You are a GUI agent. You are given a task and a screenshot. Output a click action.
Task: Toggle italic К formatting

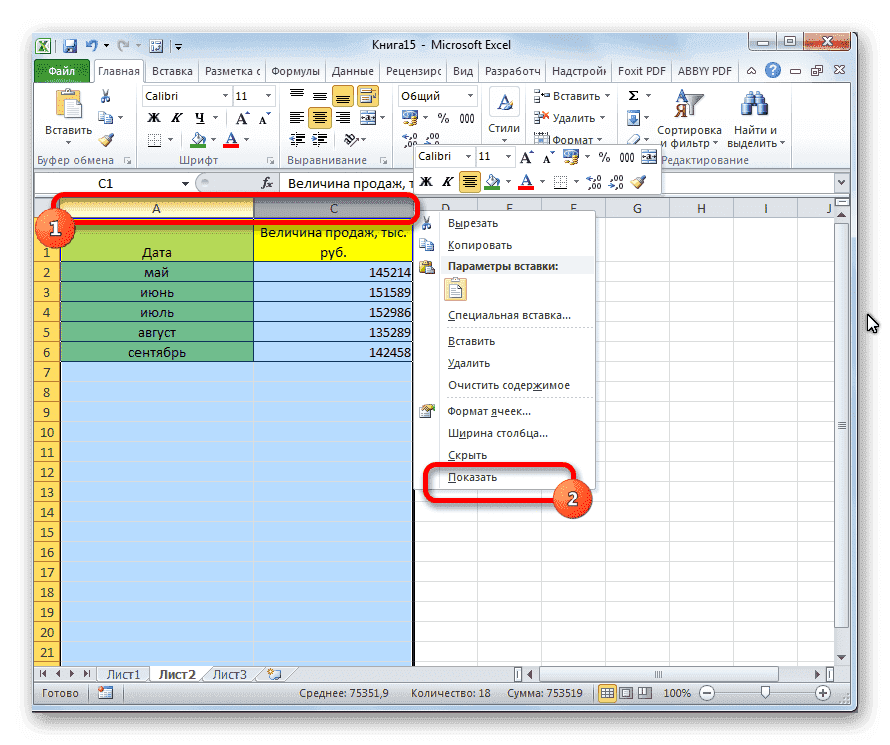(447, 182)
